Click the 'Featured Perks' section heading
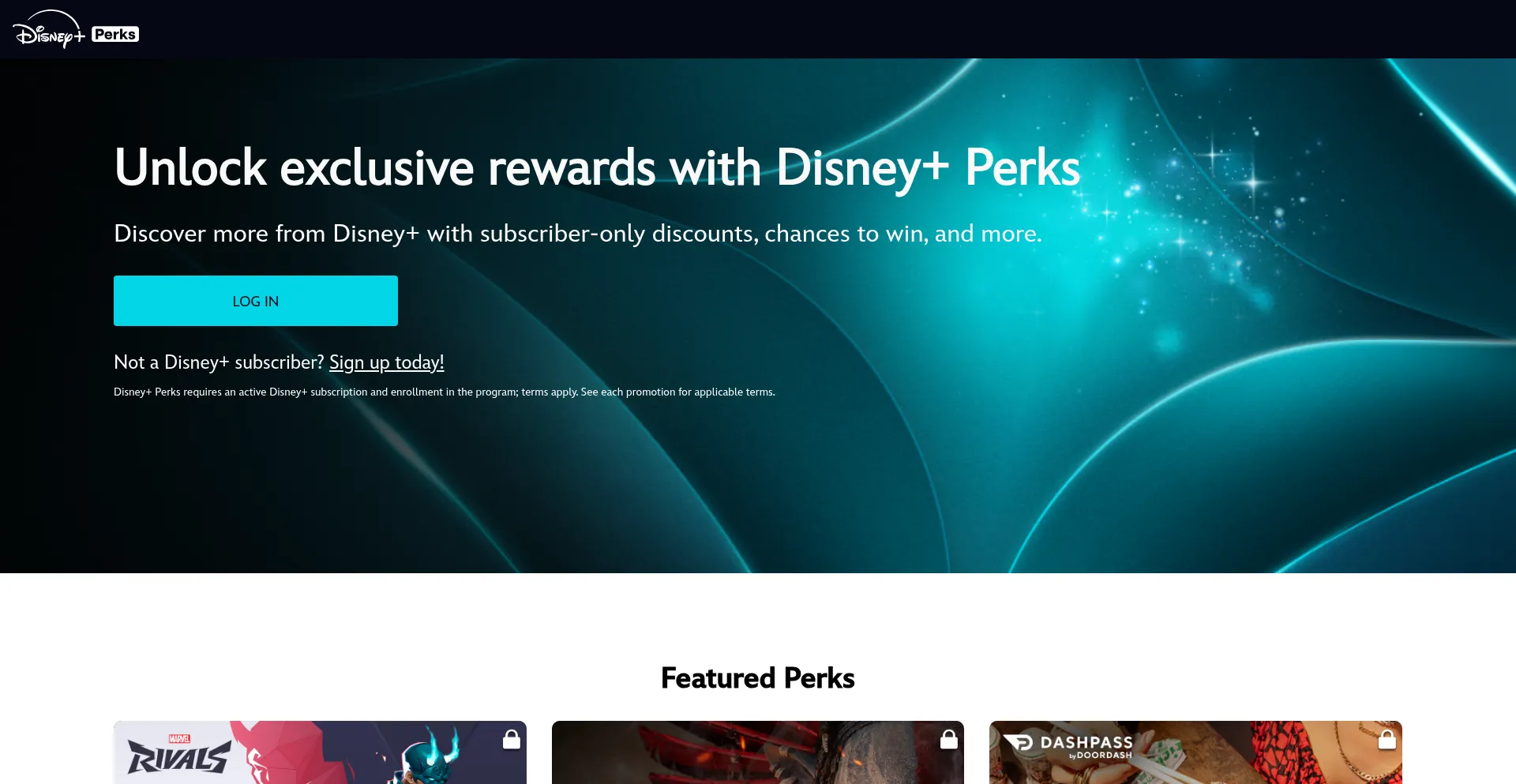This screenshot has width=1516, height=784. tap(758, 678)
